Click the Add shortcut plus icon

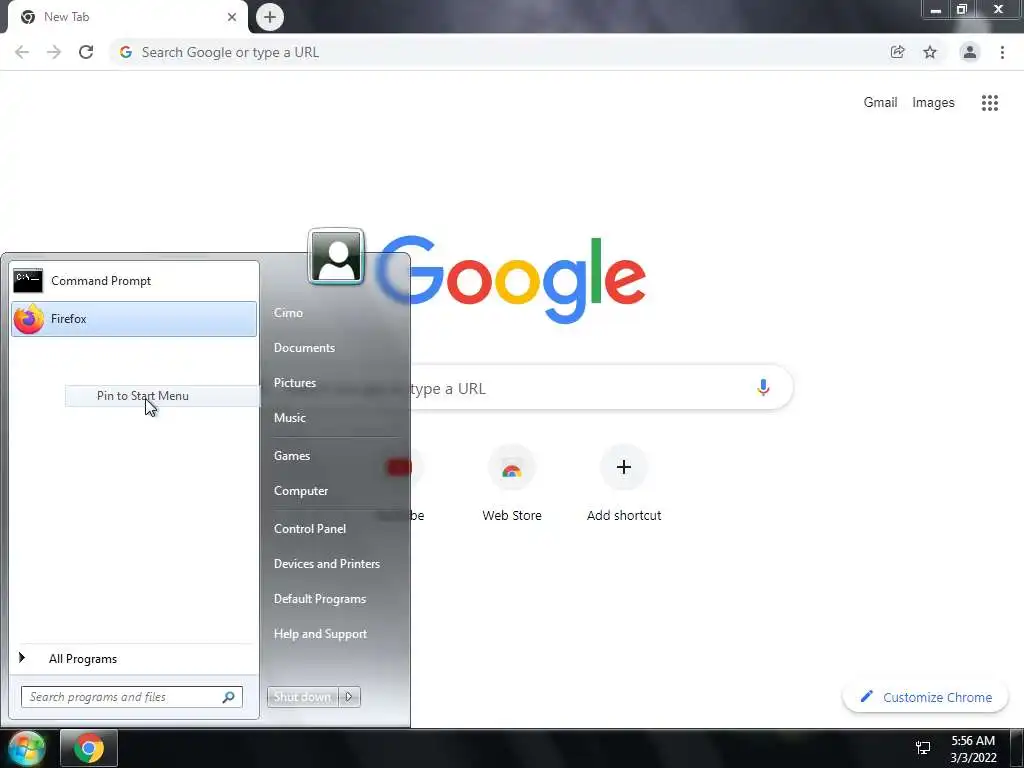[624, 468]
